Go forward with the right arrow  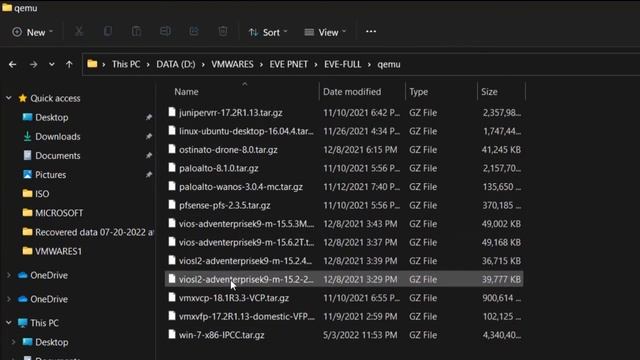tap(33, 64)
